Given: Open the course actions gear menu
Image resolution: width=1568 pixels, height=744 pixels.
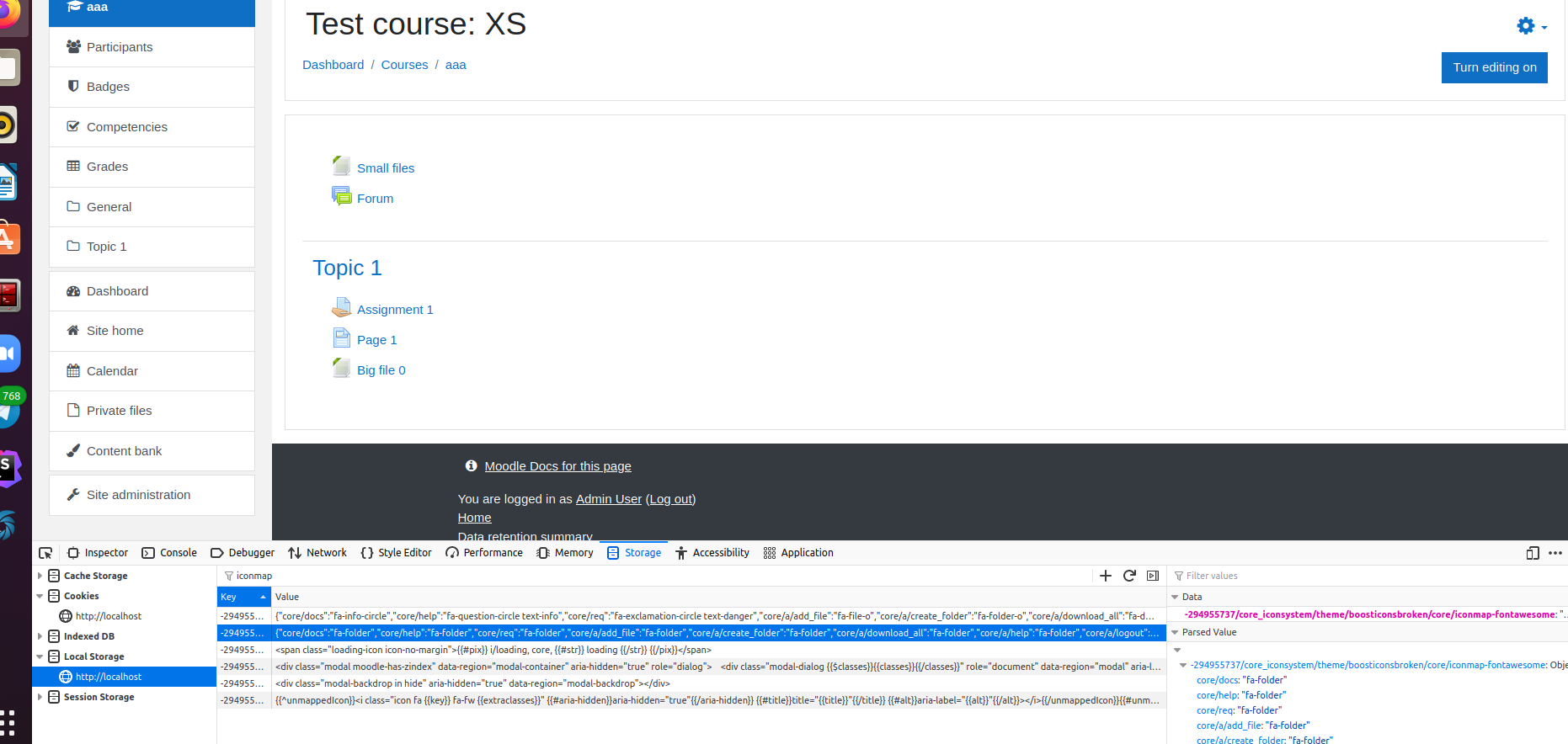Looking at the screenshot, I should tap(1532, 26).
